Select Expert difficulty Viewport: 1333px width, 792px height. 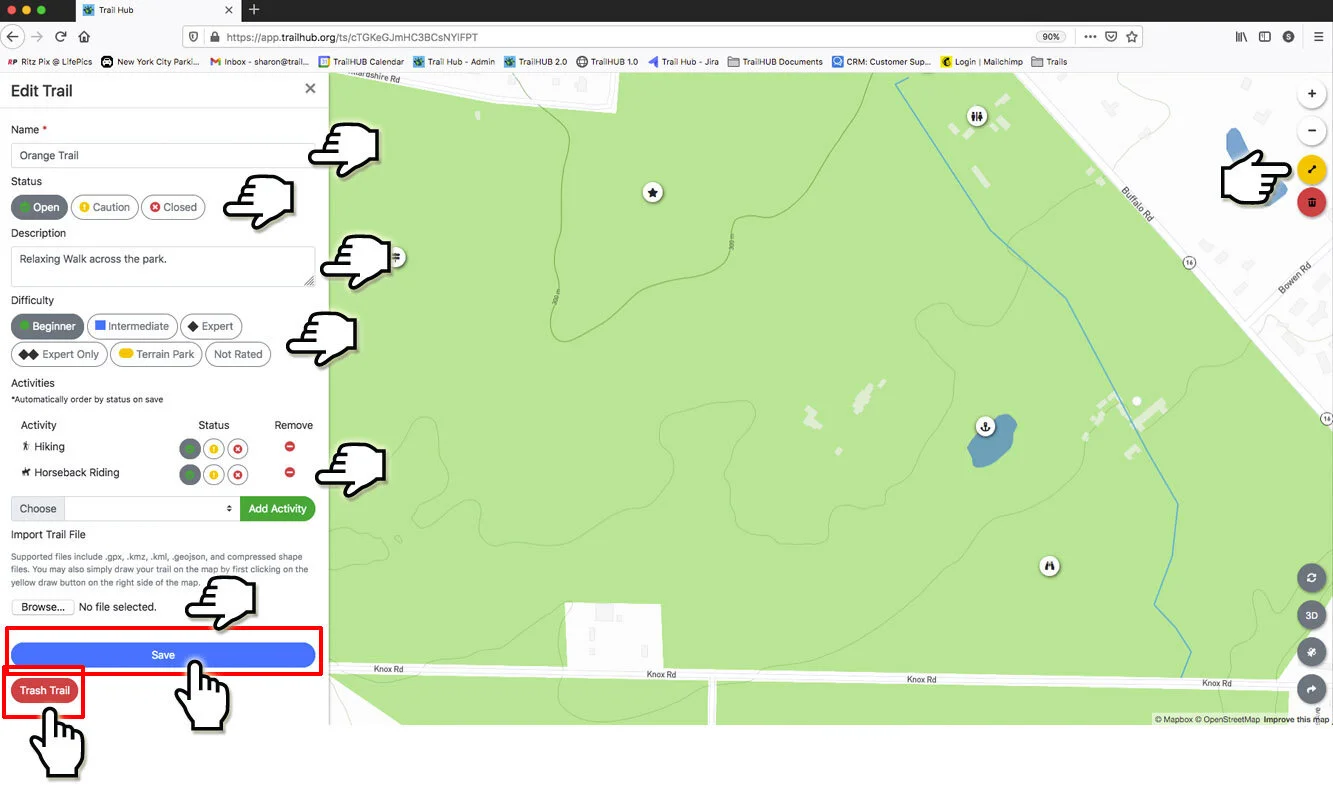(x=211, y=326)
